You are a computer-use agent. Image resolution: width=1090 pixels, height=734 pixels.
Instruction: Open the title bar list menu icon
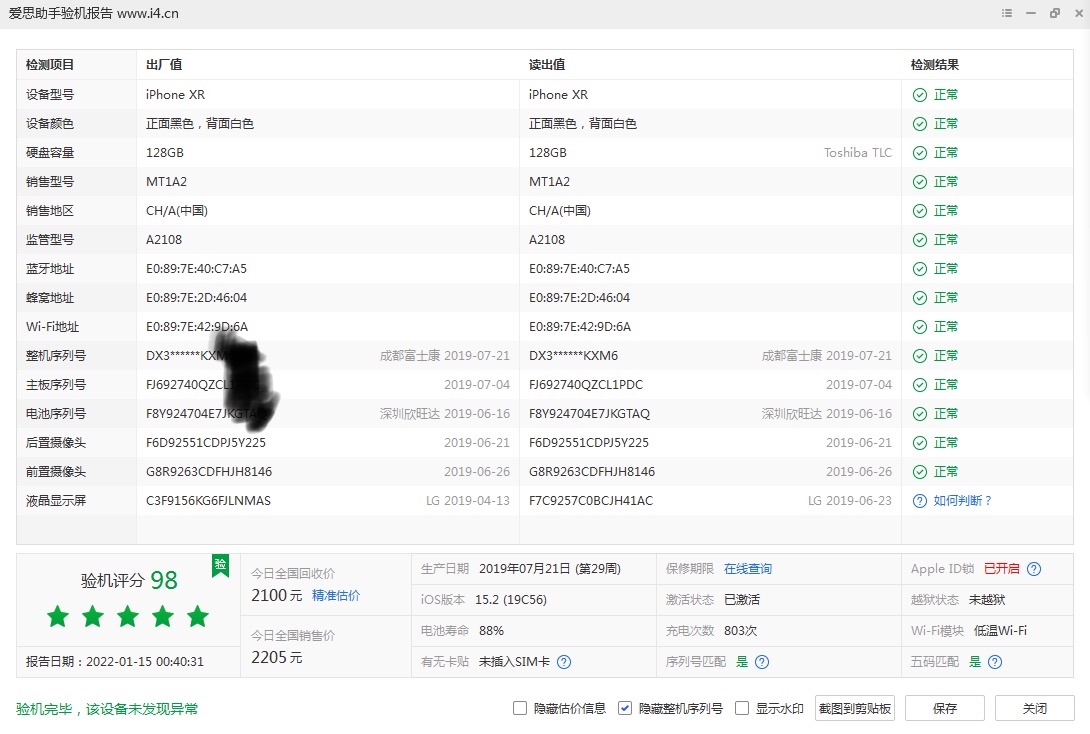(x=1007, y=13)
